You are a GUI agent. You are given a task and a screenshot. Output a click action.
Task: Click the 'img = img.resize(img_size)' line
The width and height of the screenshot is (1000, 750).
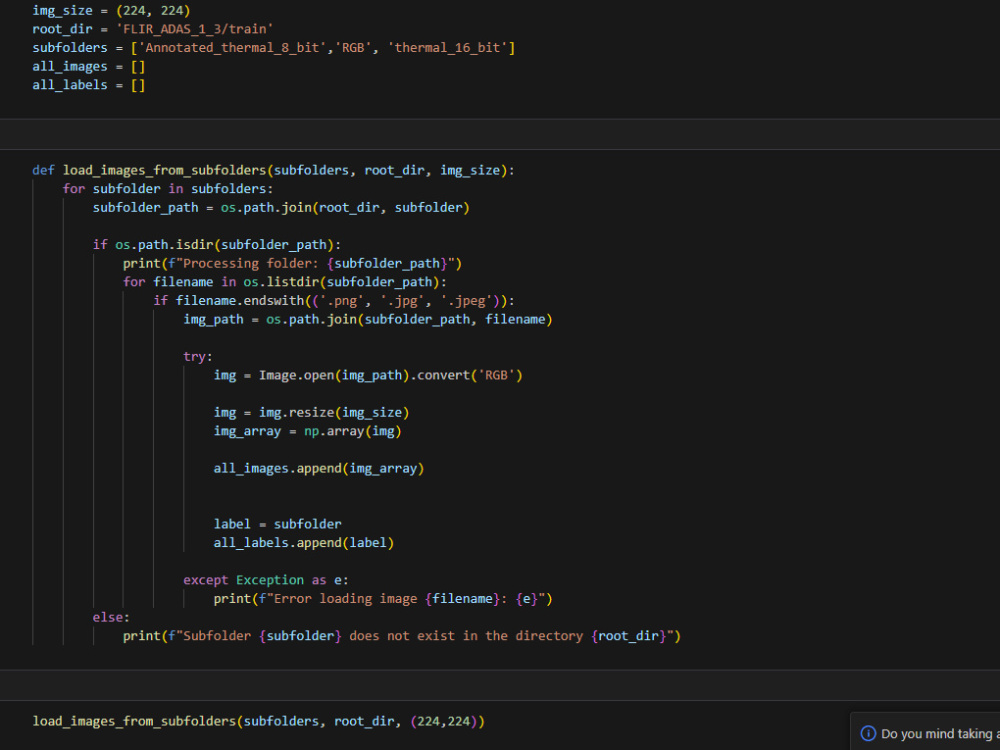click(311, 413)
